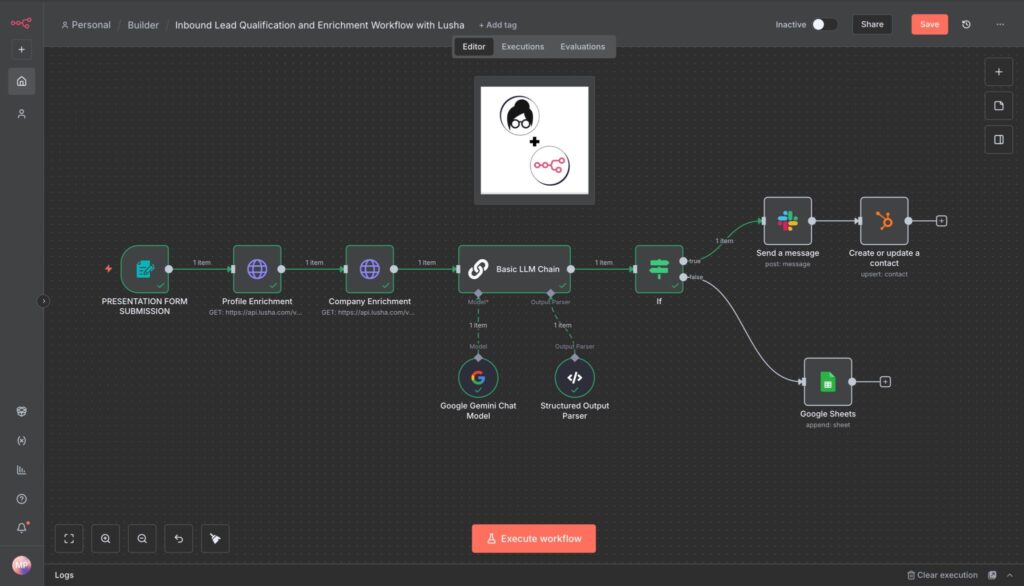Zoom in on the canvas
Viewport: 1024px width, 586px height.
(105, 538)
